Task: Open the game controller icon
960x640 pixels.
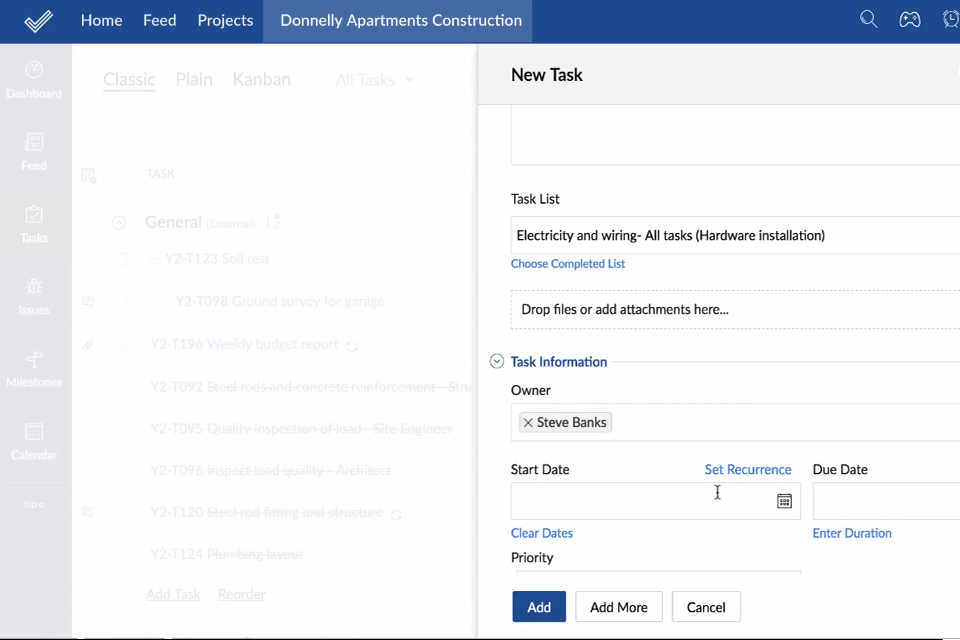Action: pos(909,20)
